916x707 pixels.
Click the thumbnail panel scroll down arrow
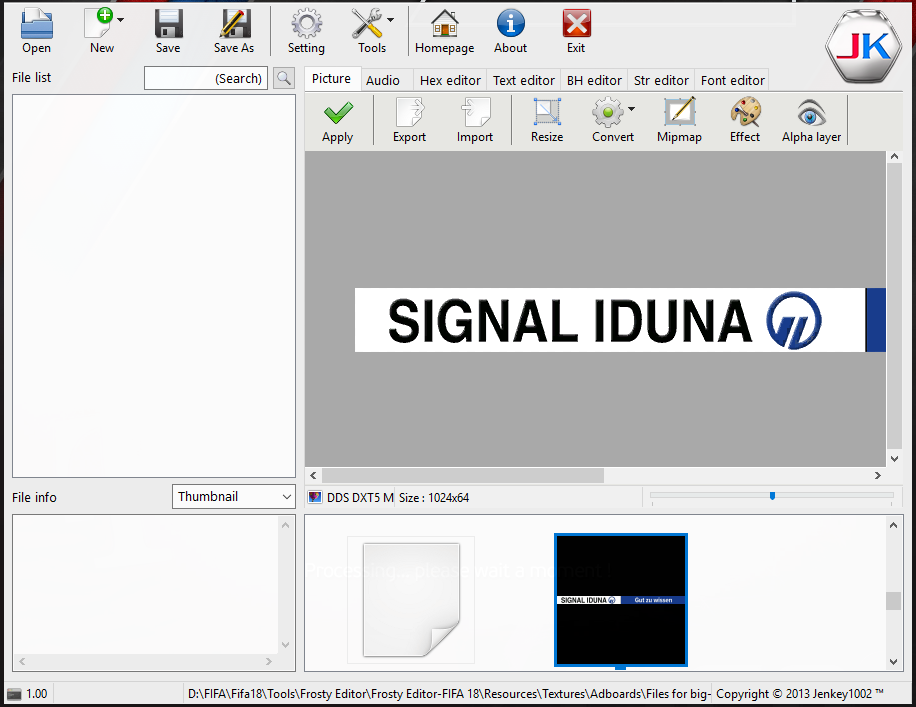pyautogui.click(x=893, y=661)
